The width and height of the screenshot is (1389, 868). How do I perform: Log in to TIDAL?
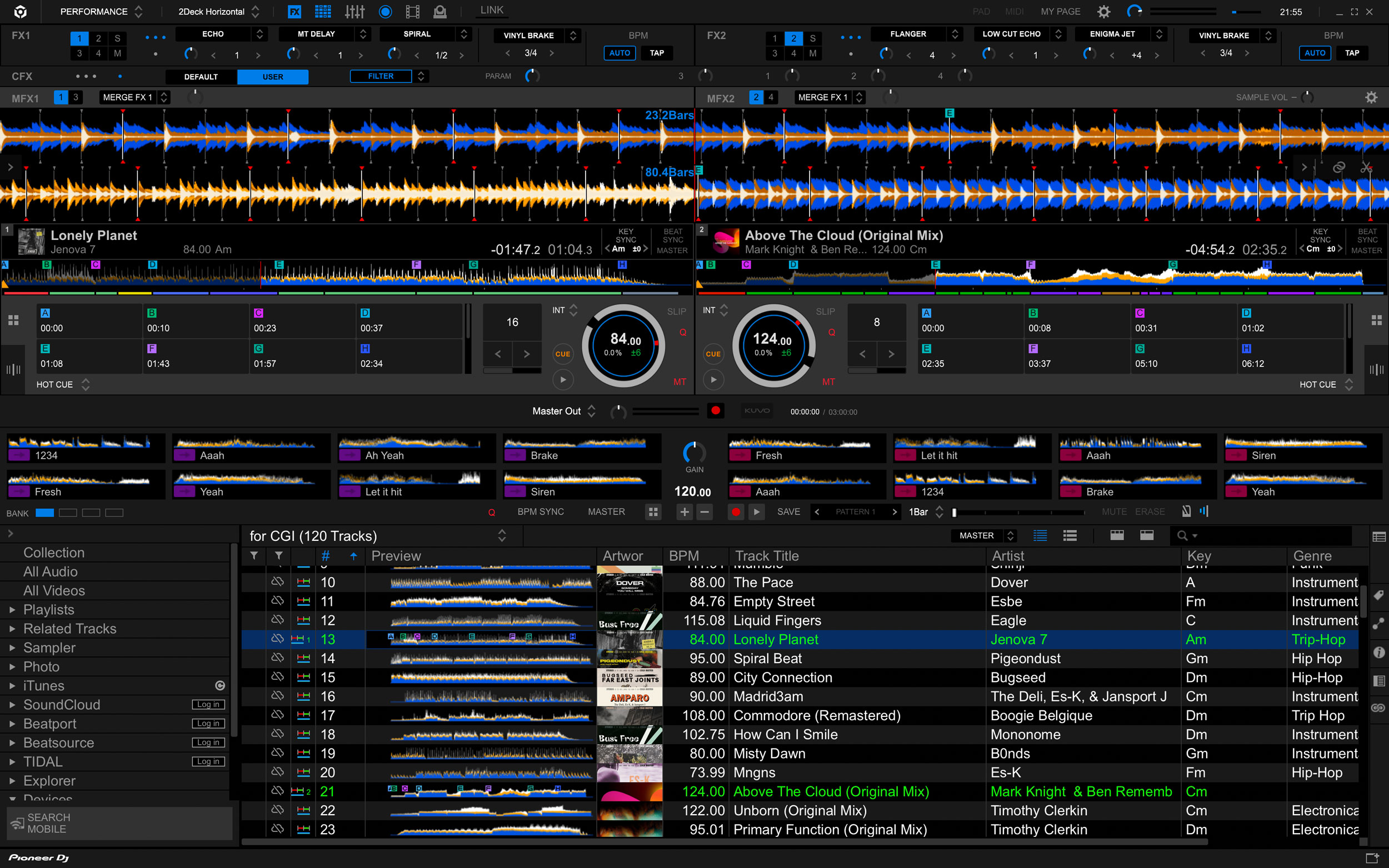point(208,761)
